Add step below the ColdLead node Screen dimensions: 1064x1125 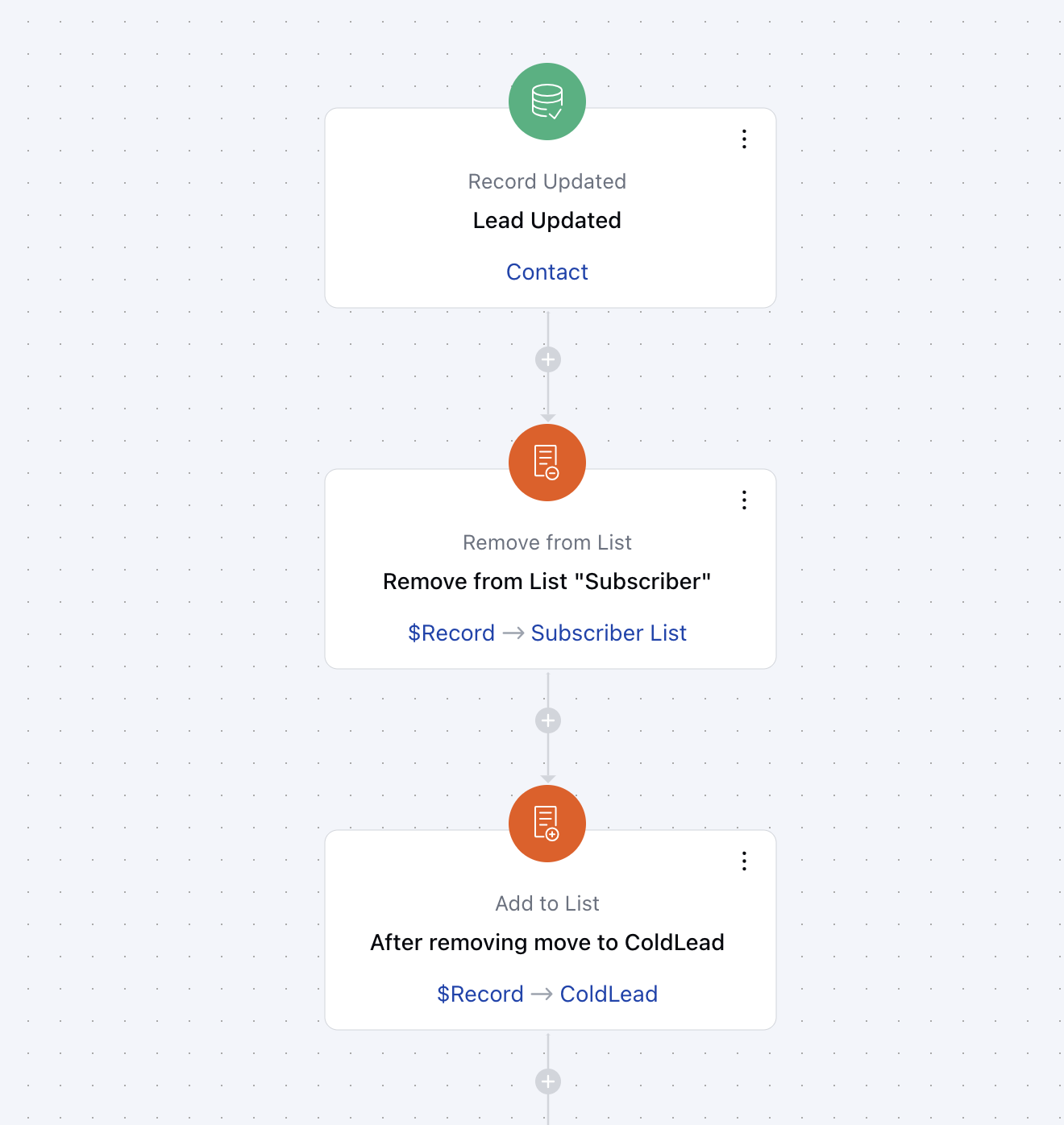pyautogui.click(x=548, y=1081)
